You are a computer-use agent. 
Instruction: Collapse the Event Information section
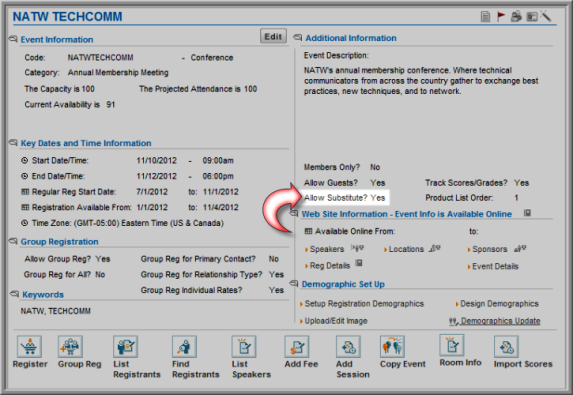13,39
